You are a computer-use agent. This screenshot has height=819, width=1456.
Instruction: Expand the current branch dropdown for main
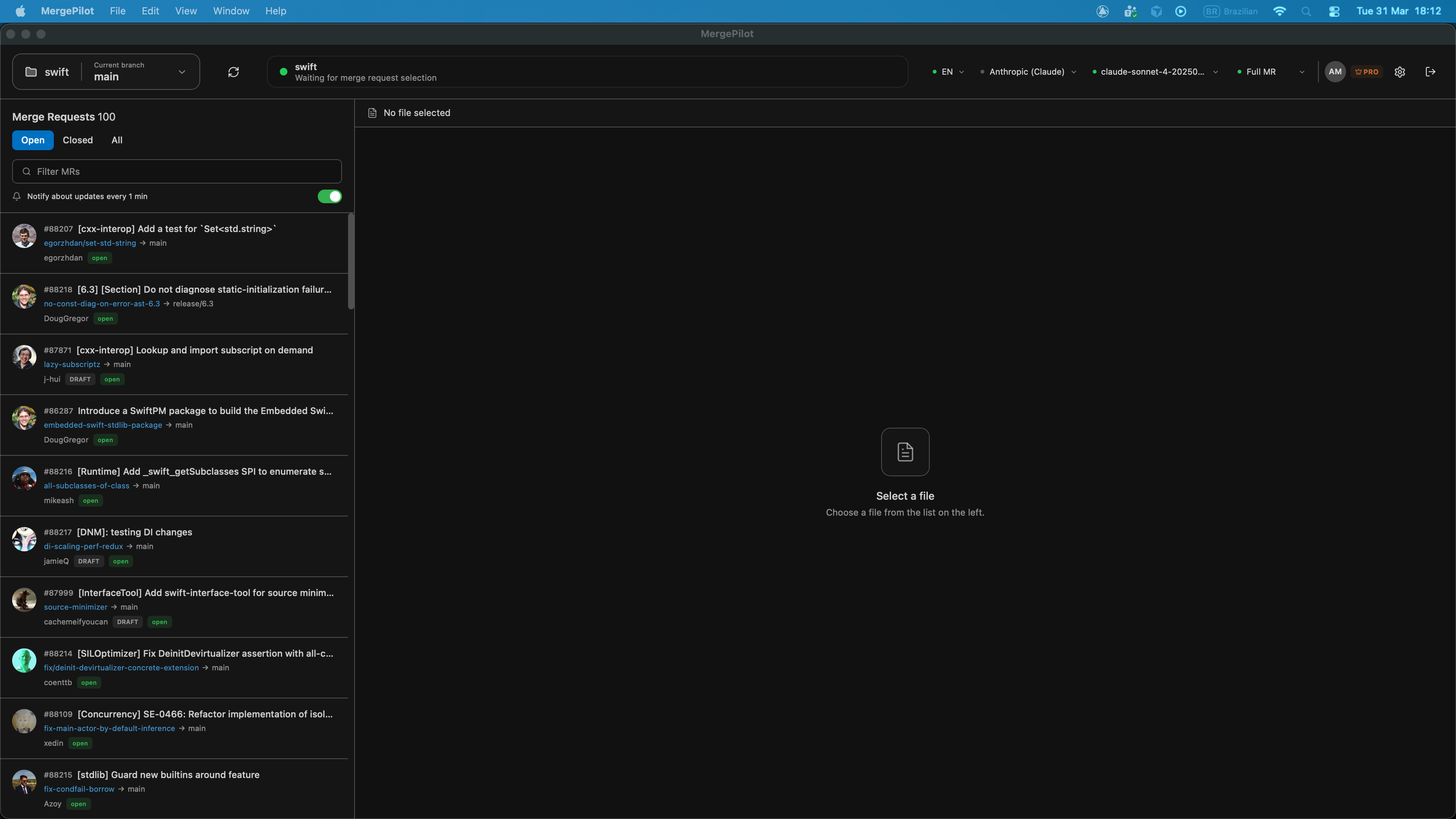pos(182,72)
